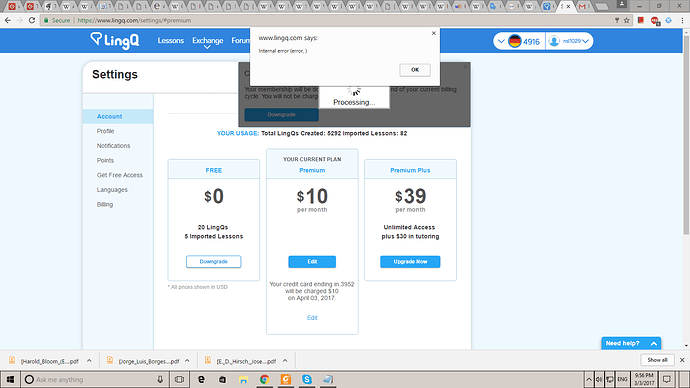Open the Harold_Bloom pdf download options arrow
Viewport: 690px width, 388px height.
pyautogui.click(x=89, y=361)
